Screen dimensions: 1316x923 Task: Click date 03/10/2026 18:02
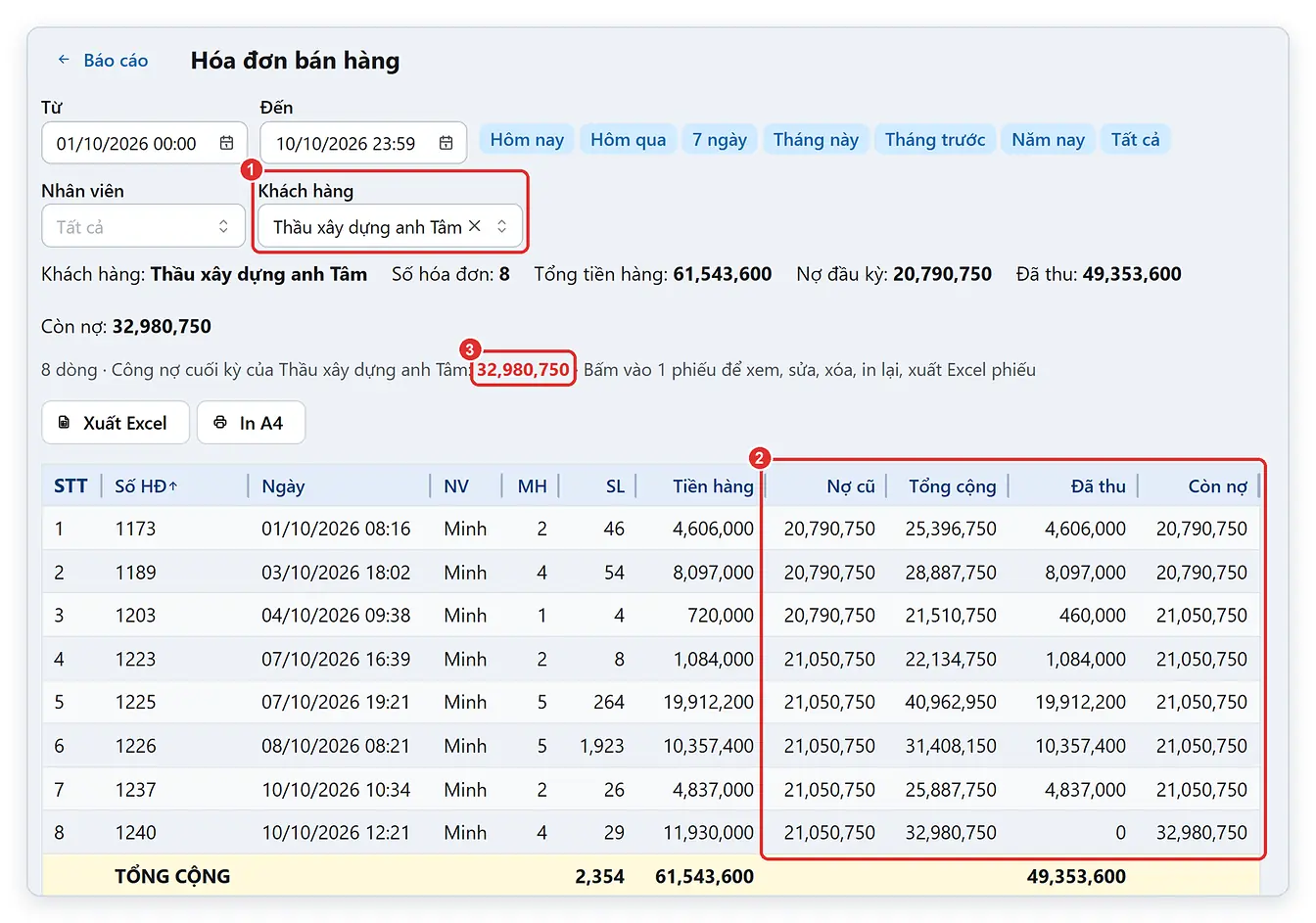[336, 572]
